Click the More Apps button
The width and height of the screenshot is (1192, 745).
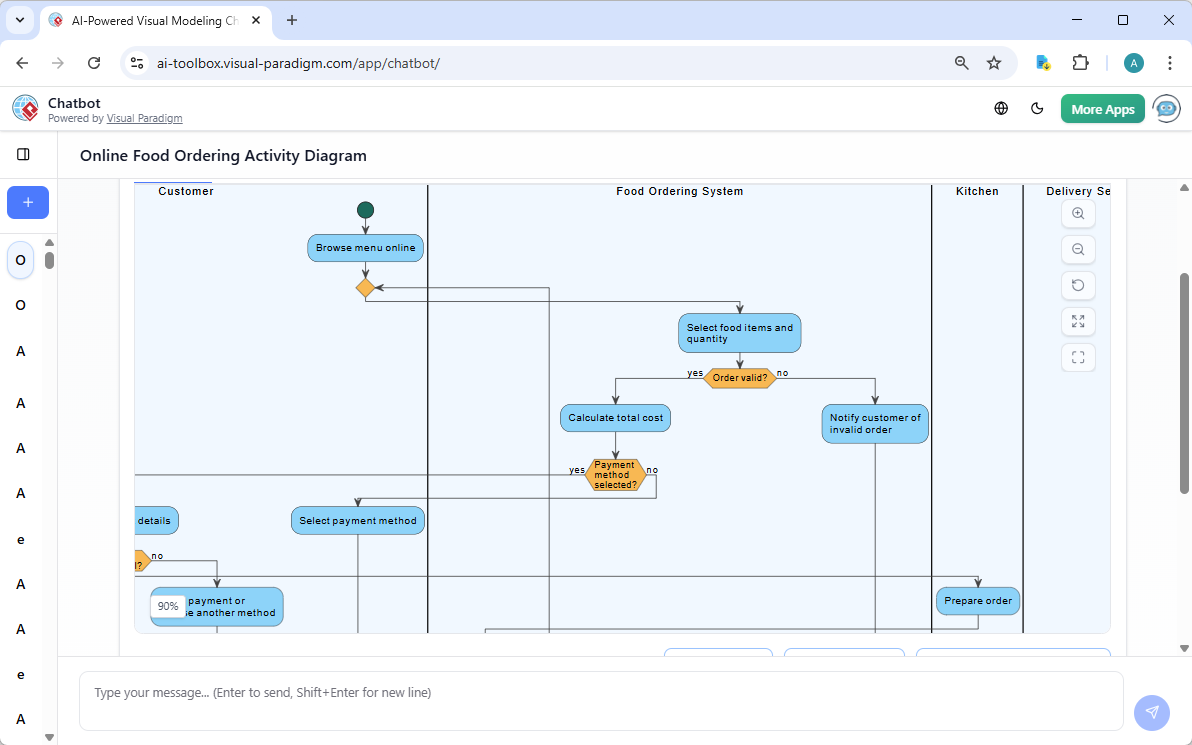1102,108
